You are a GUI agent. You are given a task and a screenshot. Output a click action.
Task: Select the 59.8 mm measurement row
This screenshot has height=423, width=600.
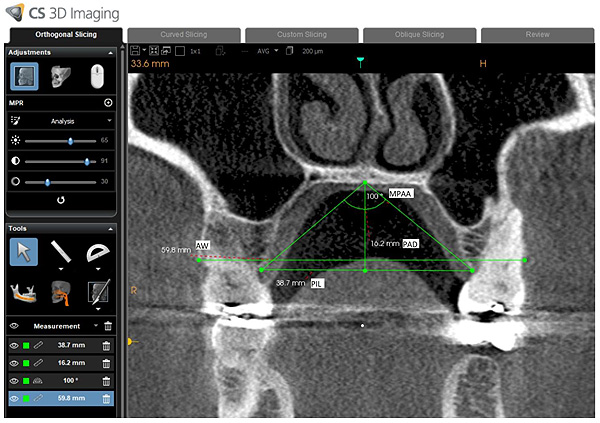point(70,398)
